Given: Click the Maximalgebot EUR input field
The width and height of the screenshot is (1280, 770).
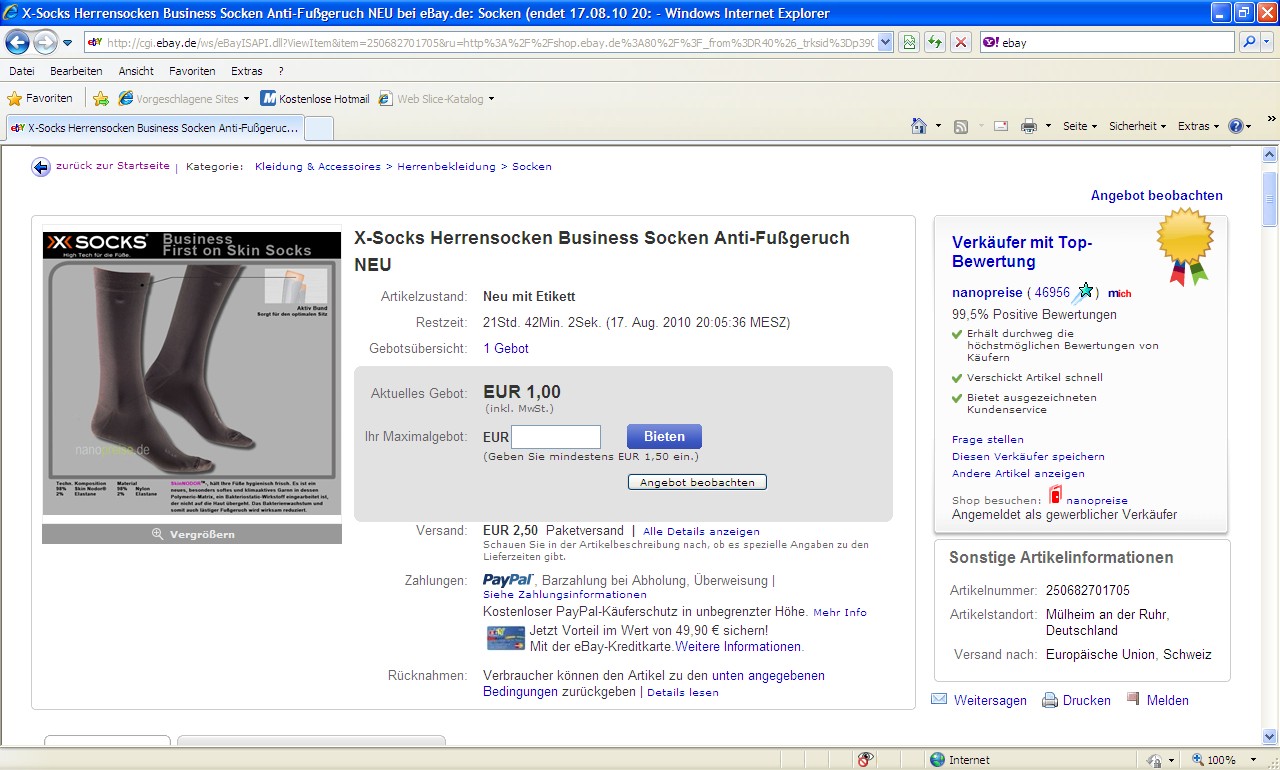Looking at the screenshot, I should tap(556, 437).
